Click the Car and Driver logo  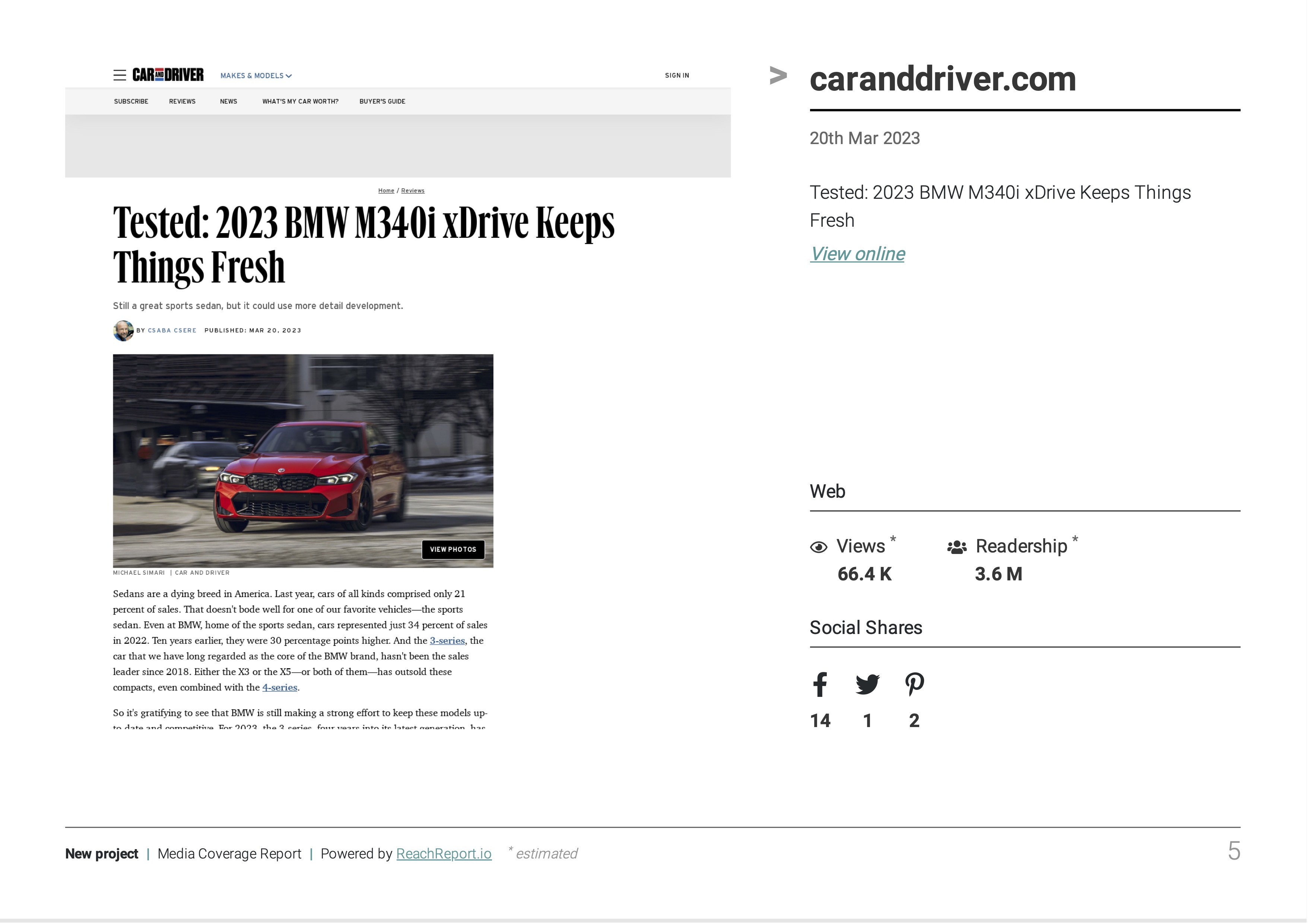(168, 74)
